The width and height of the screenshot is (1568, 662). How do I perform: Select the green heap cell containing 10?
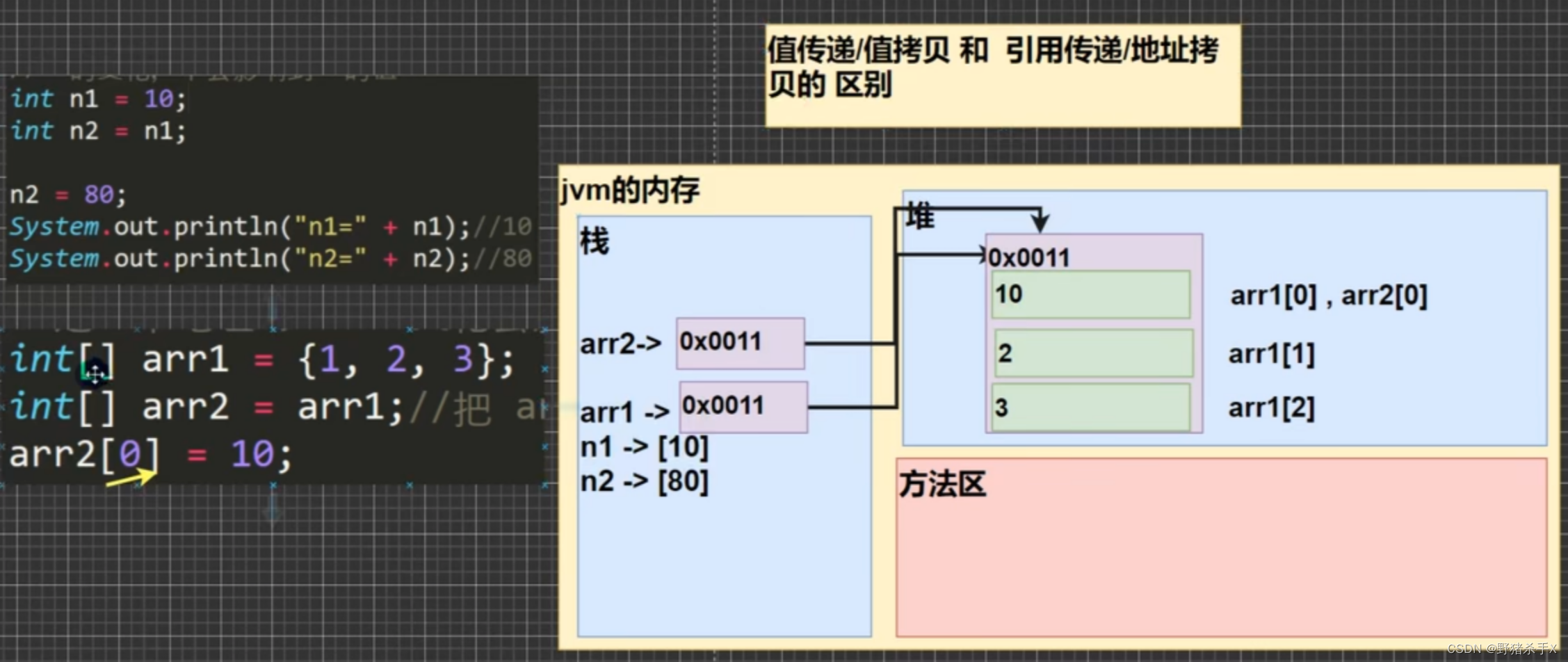(x=1091, y=295)
